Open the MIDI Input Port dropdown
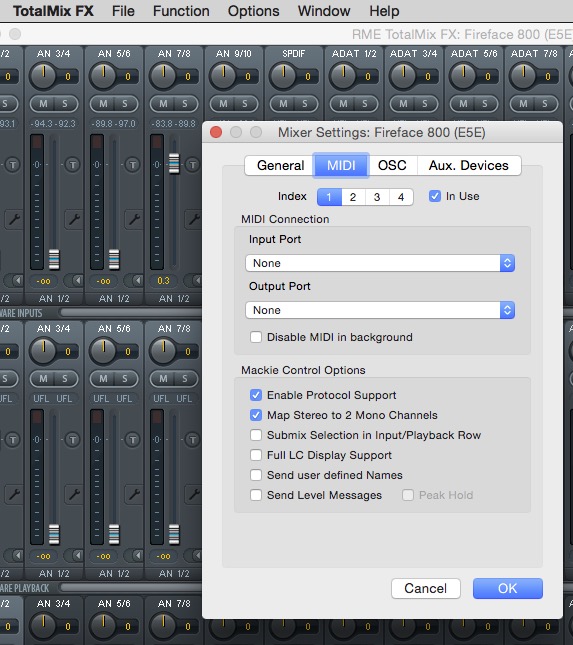The width and height of the screenshot is (573, 645). coord(380,263)
